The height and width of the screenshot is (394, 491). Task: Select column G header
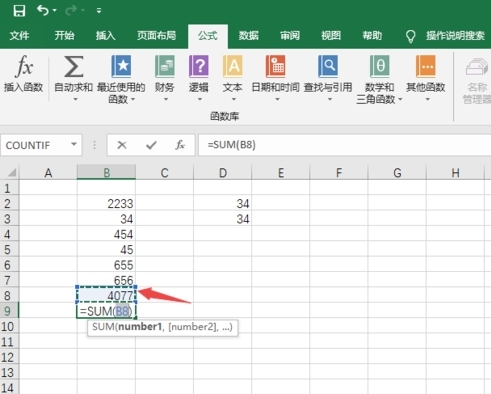(397, 173)
